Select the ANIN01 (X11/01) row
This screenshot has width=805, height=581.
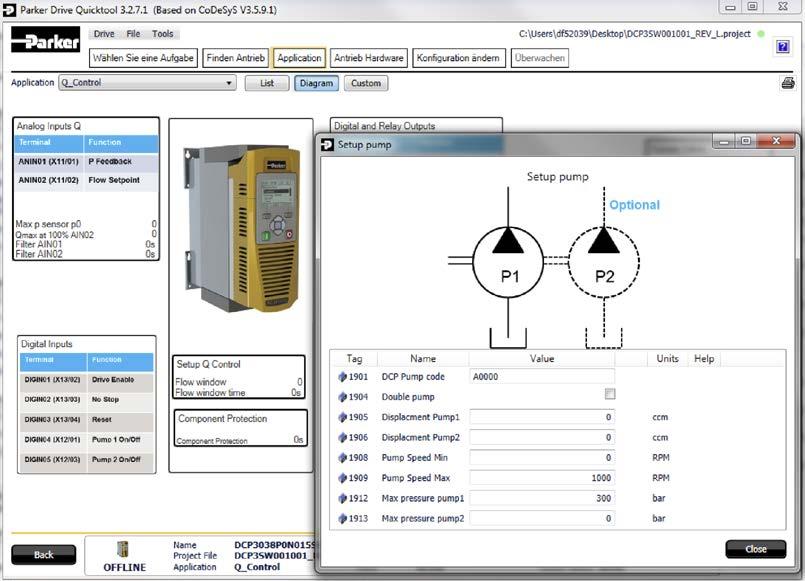pyautogui.click(x=86, y=162)
